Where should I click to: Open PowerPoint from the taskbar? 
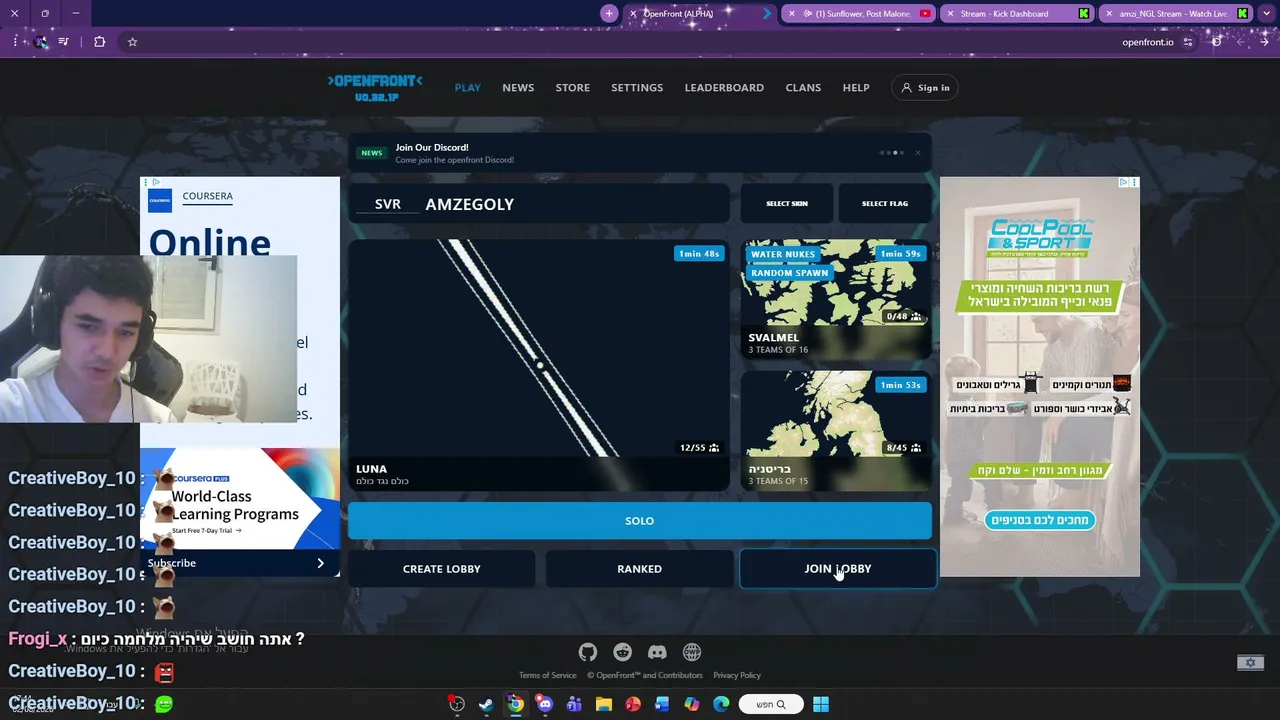pyautogui.click(x=633, y=704)
